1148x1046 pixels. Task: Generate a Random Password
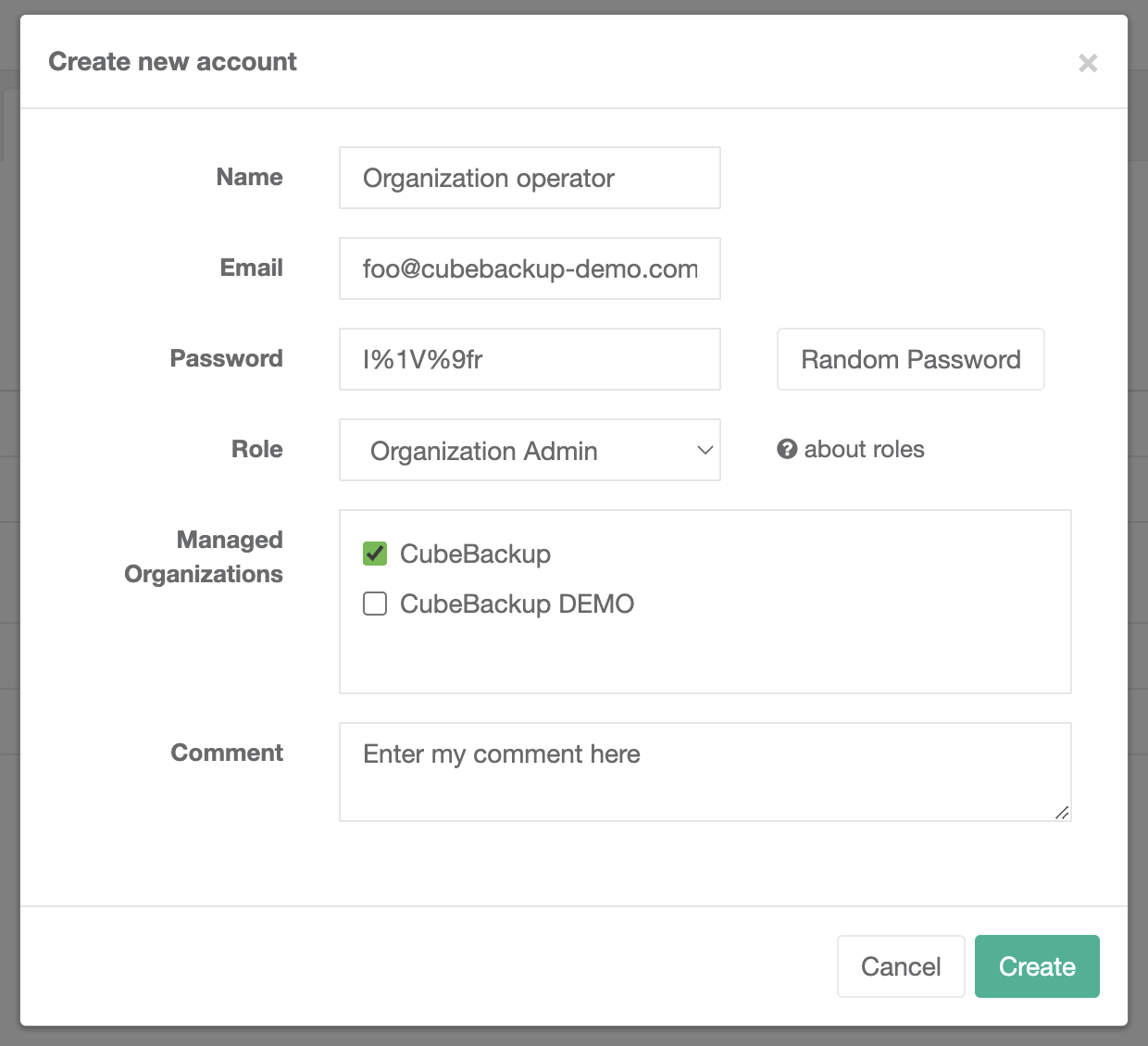coord(910,359)
